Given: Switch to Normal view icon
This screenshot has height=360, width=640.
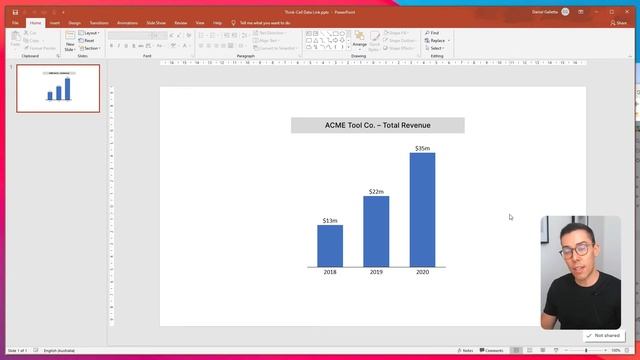Looking at the screenshot, I should pyautogui.click(x=516, y=351).
